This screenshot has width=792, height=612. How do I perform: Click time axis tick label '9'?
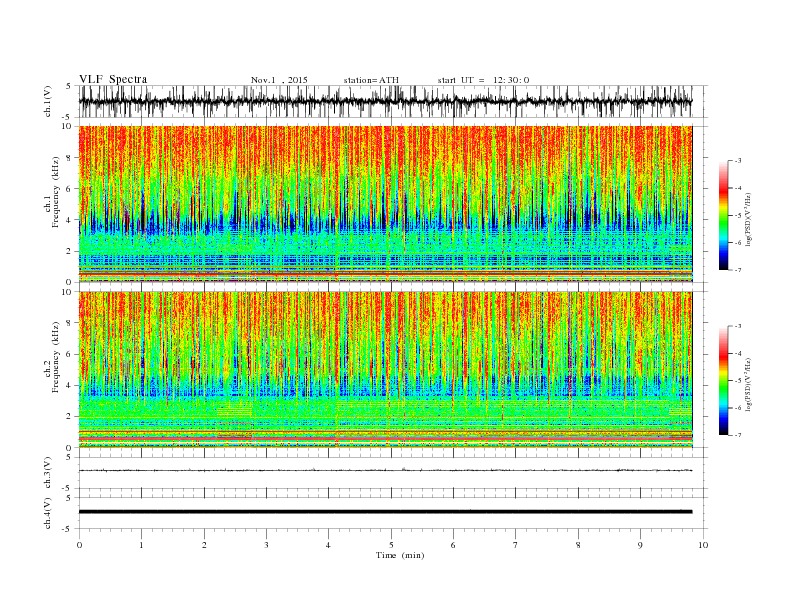(x=640, y=545)
